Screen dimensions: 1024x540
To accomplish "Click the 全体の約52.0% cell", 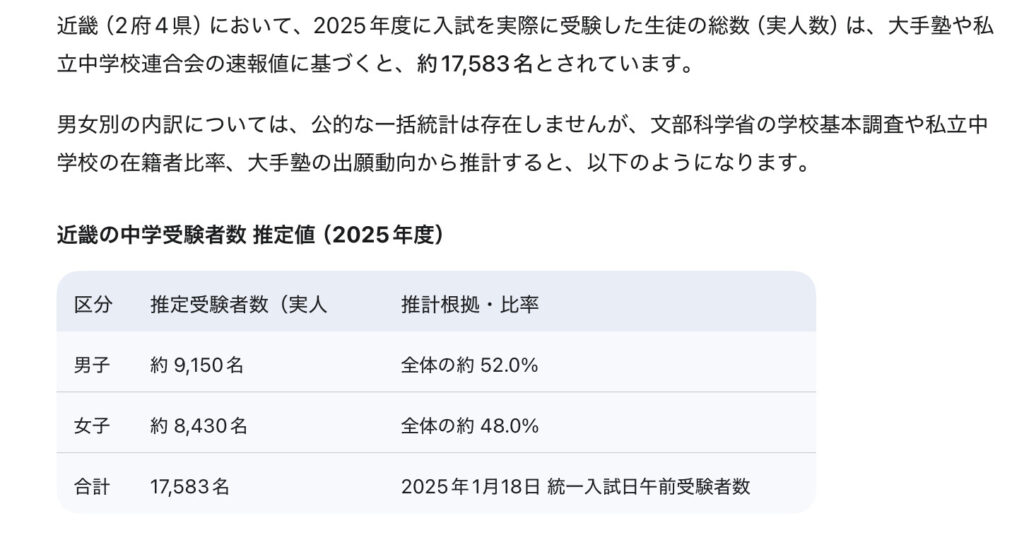I will [x=470, y=365].
